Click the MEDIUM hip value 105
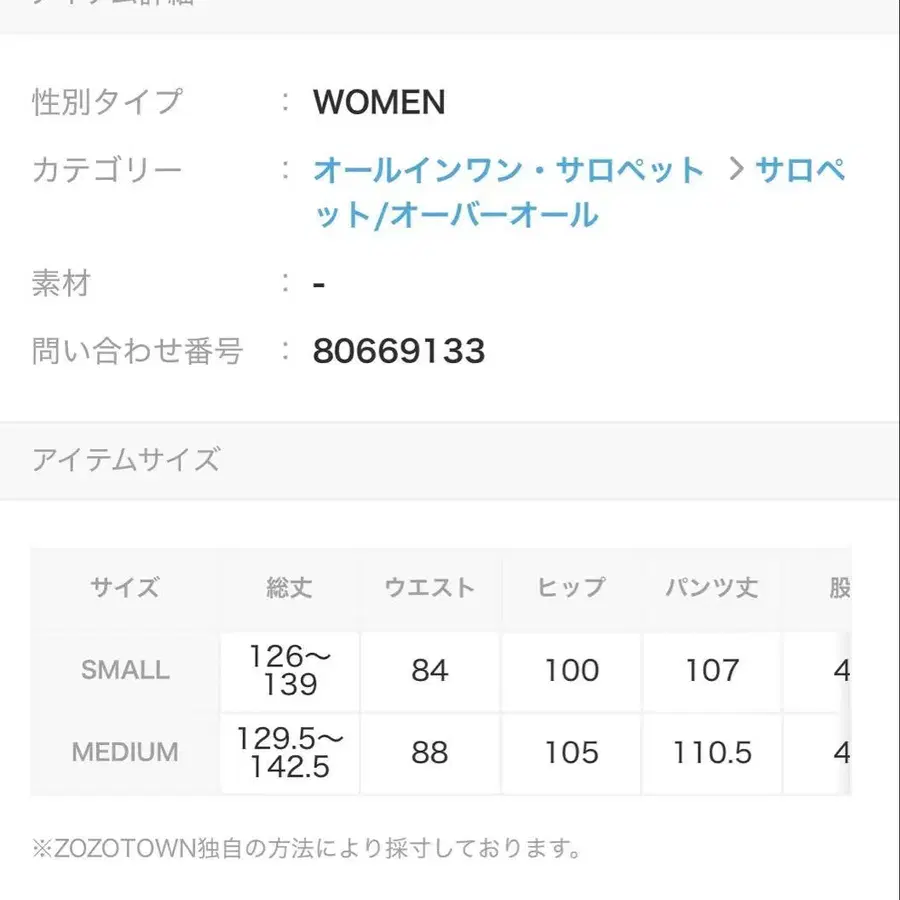Screen dimensions: 900x900 pyautogui.click(x=571, y=752)
